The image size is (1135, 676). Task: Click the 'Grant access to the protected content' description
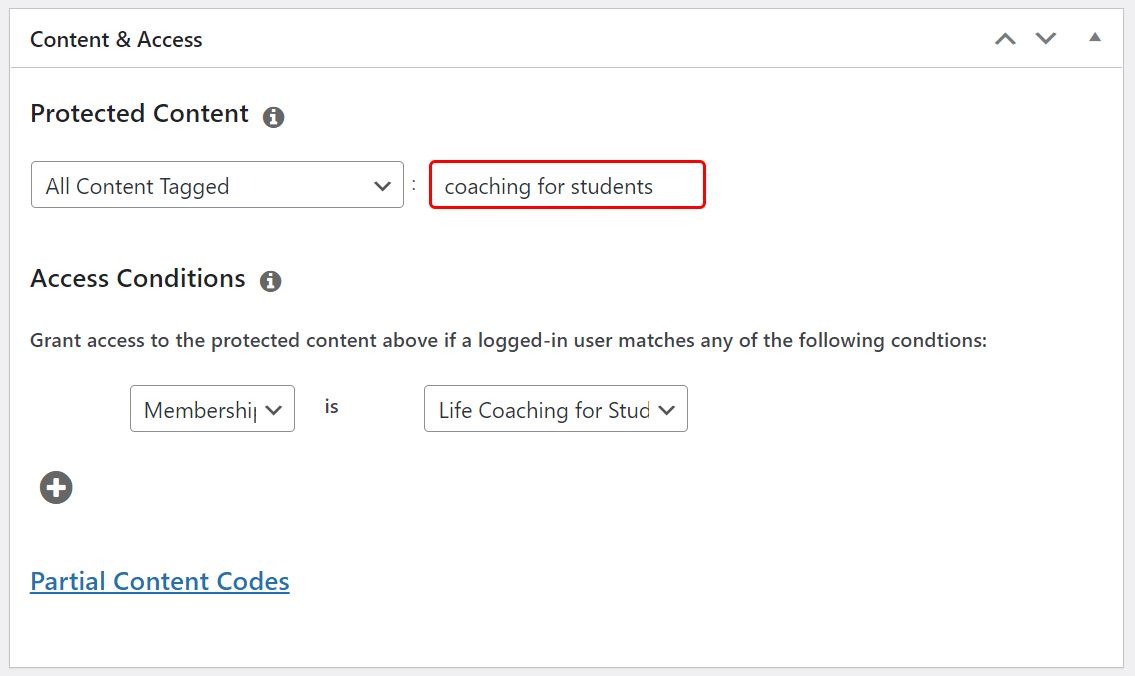[508, 340]
